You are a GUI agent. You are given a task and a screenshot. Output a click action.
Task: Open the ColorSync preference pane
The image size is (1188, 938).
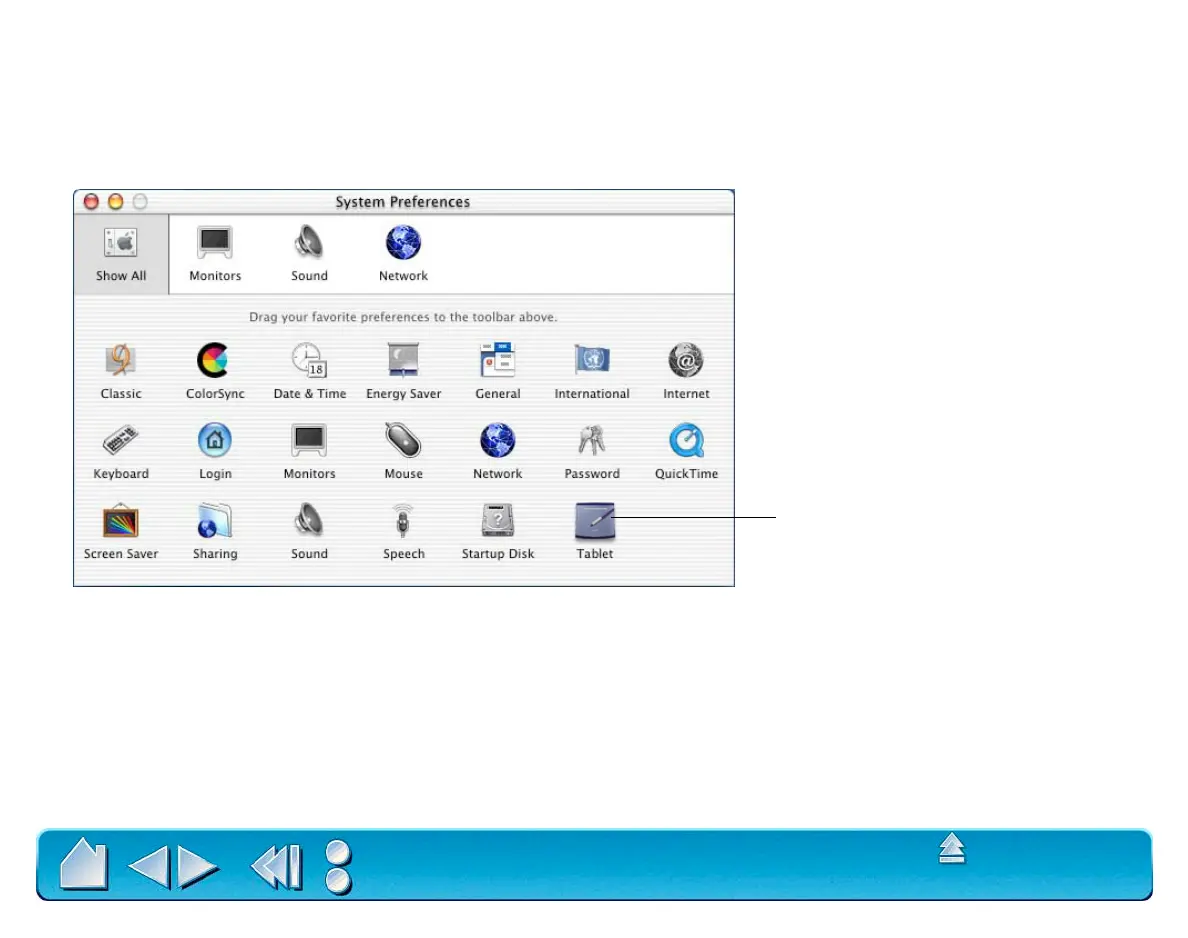[215, 371]
